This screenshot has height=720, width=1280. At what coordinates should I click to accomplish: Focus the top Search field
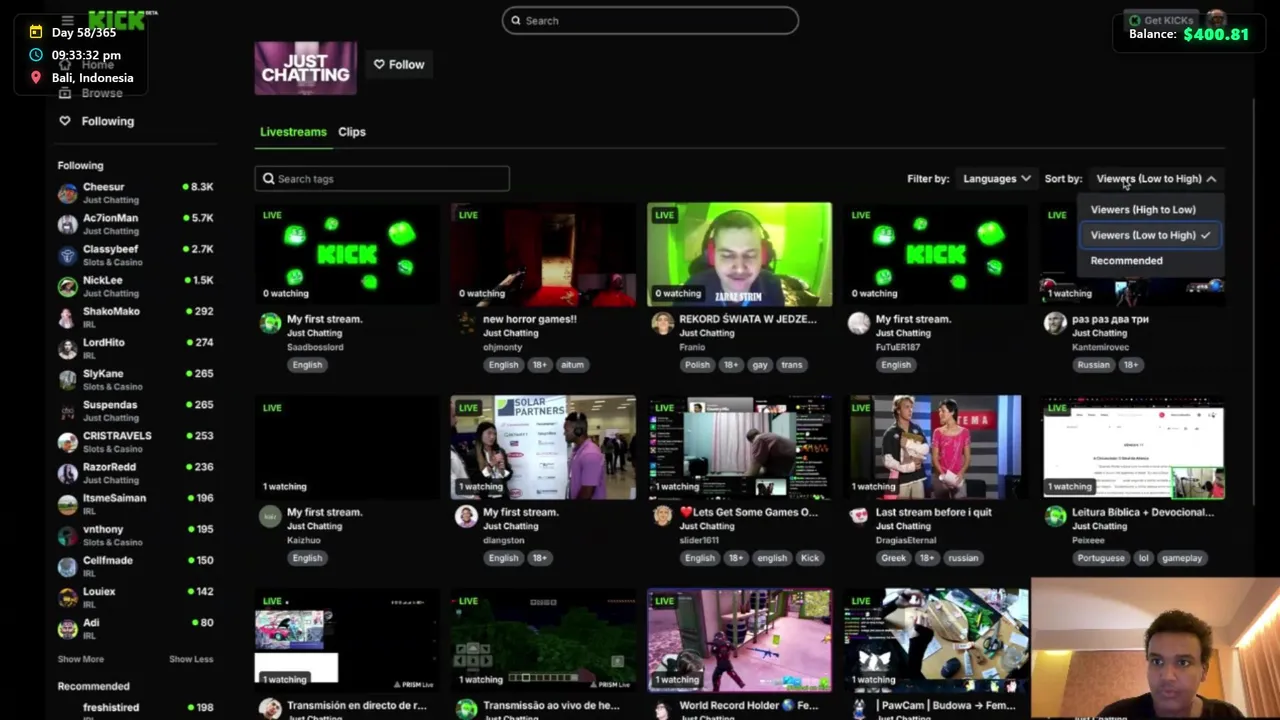click(650, 20)
